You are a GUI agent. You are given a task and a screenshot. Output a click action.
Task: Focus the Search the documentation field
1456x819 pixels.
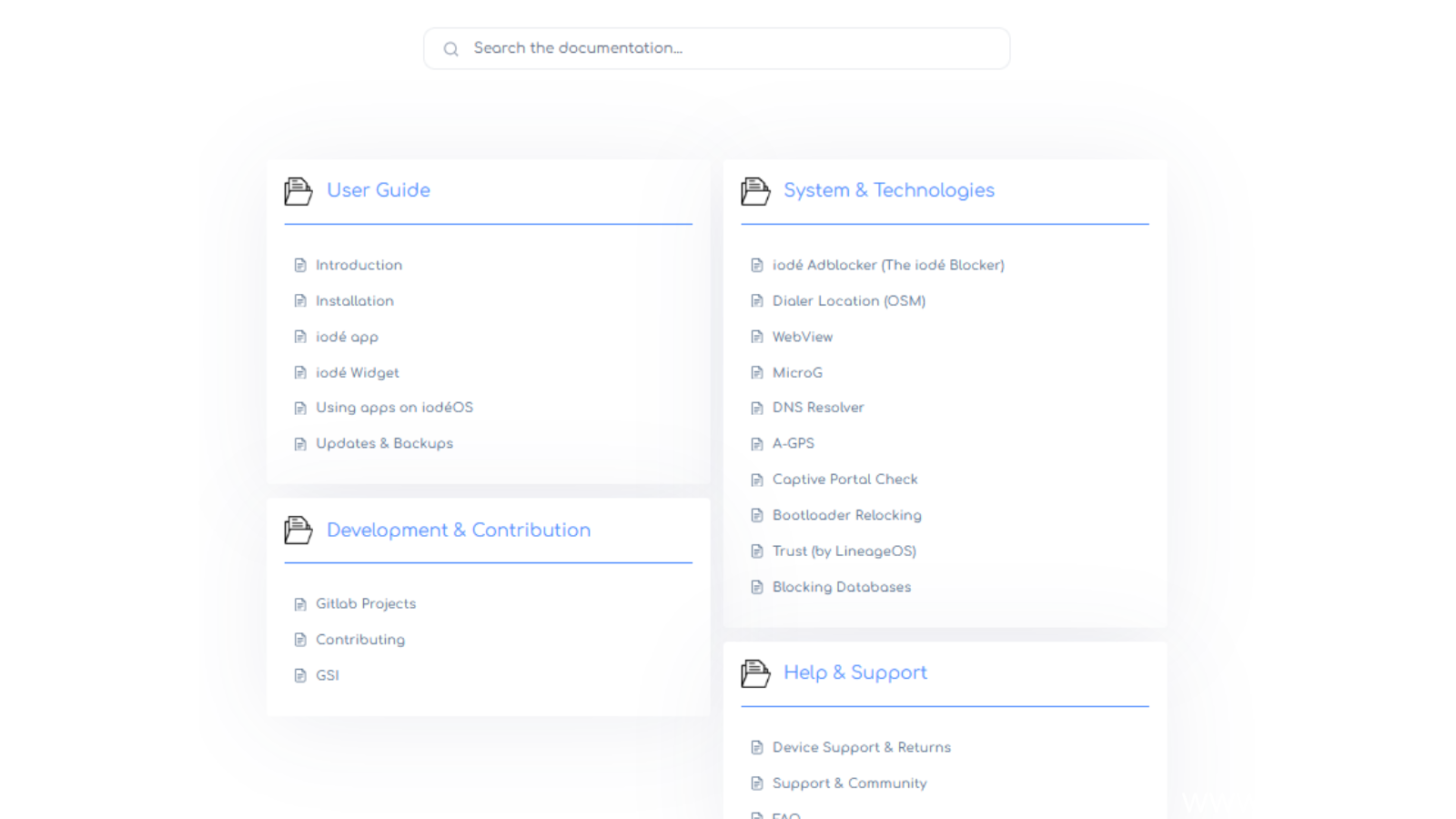[716, 48]
